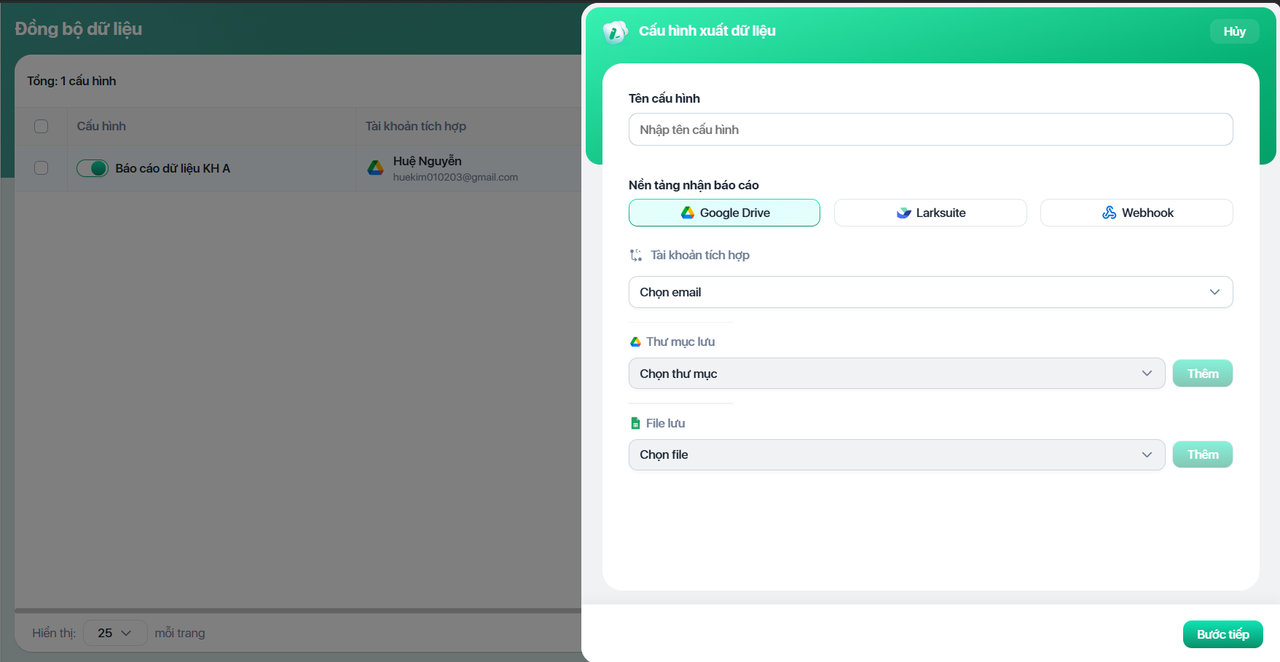The image size is (1280, 662).
Task: Check the select-all checkbox in the table header
Action: (41, 126)
